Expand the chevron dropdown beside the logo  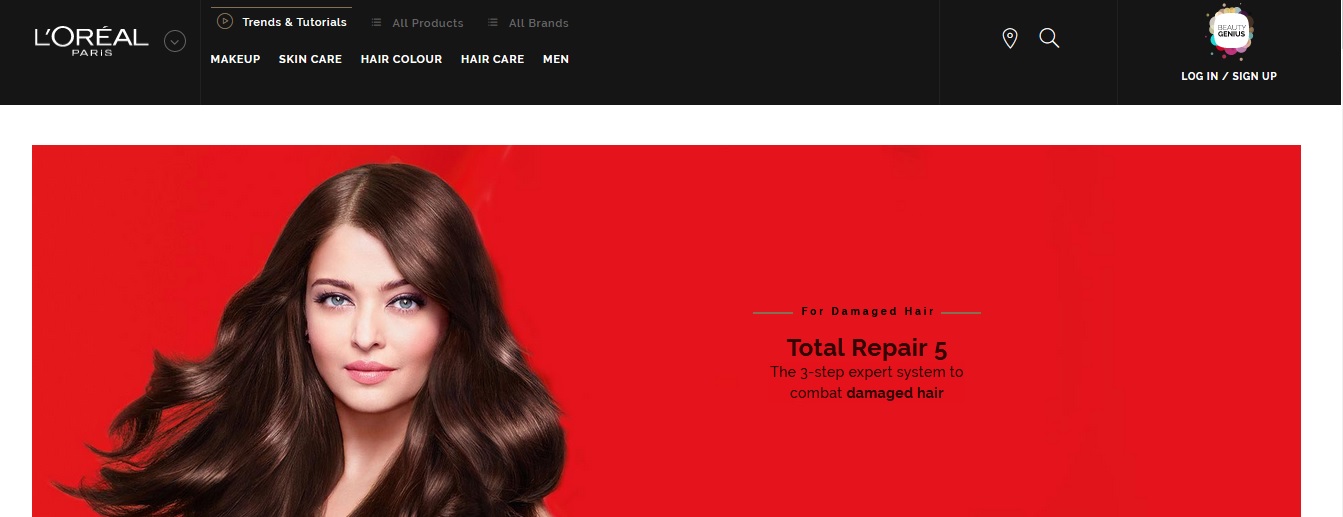pyautogui.click(x=175, y=41)
